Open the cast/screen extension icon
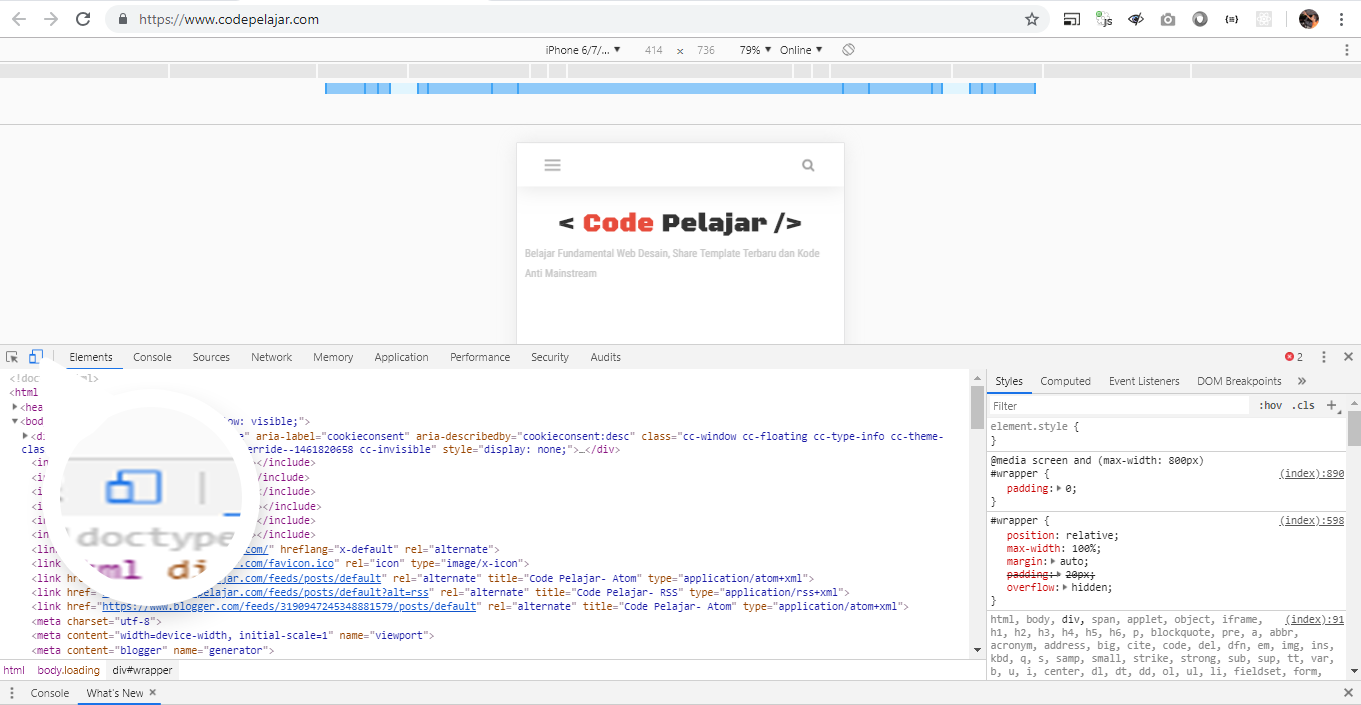 point(1071,19)
